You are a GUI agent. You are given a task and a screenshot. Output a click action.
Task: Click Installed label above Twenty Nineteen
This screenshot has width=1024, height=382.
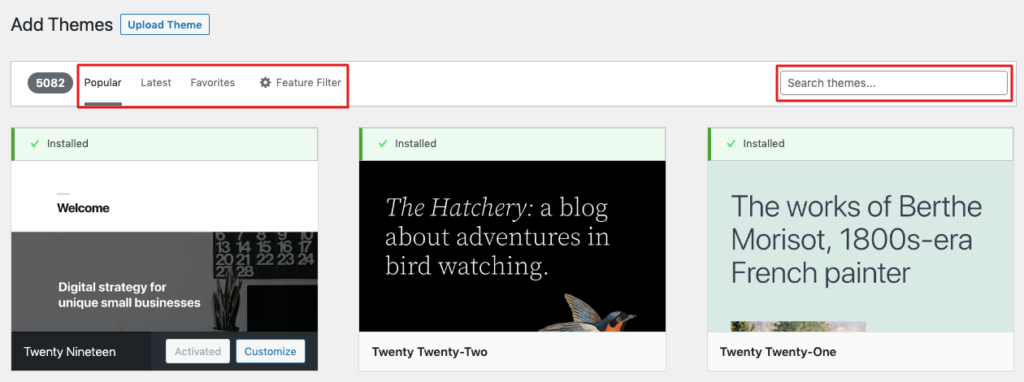click(x=67, y=144)
